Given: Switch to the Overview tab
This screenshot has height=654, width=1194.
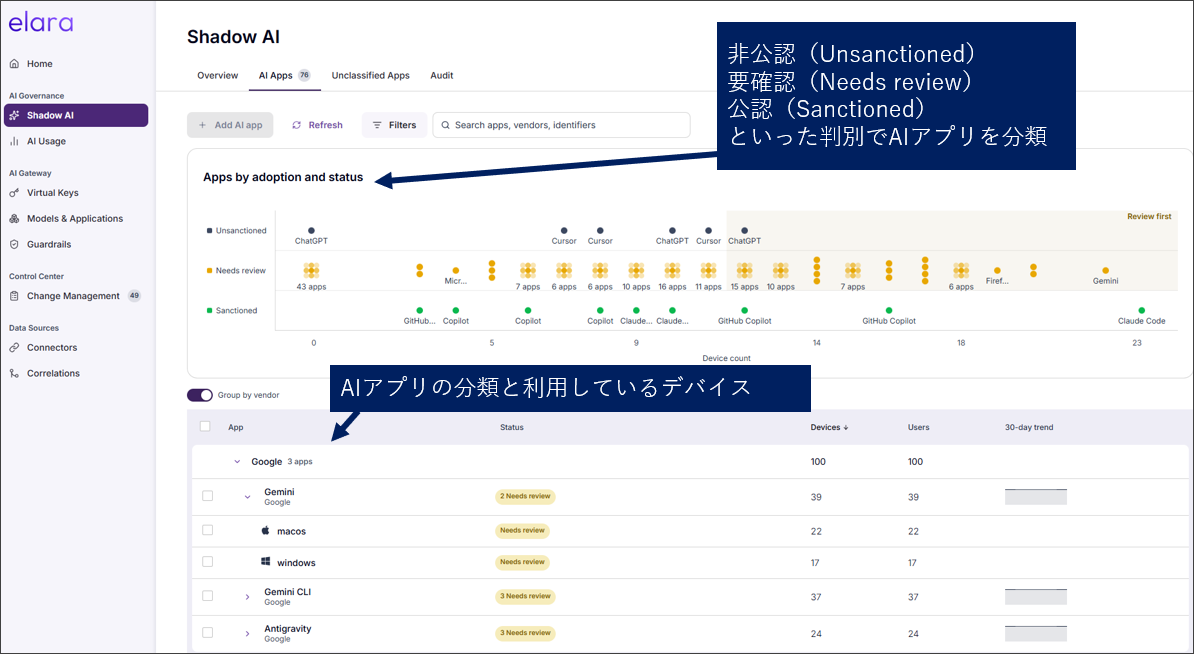Looking at the screenshot, I should (218, 76).
